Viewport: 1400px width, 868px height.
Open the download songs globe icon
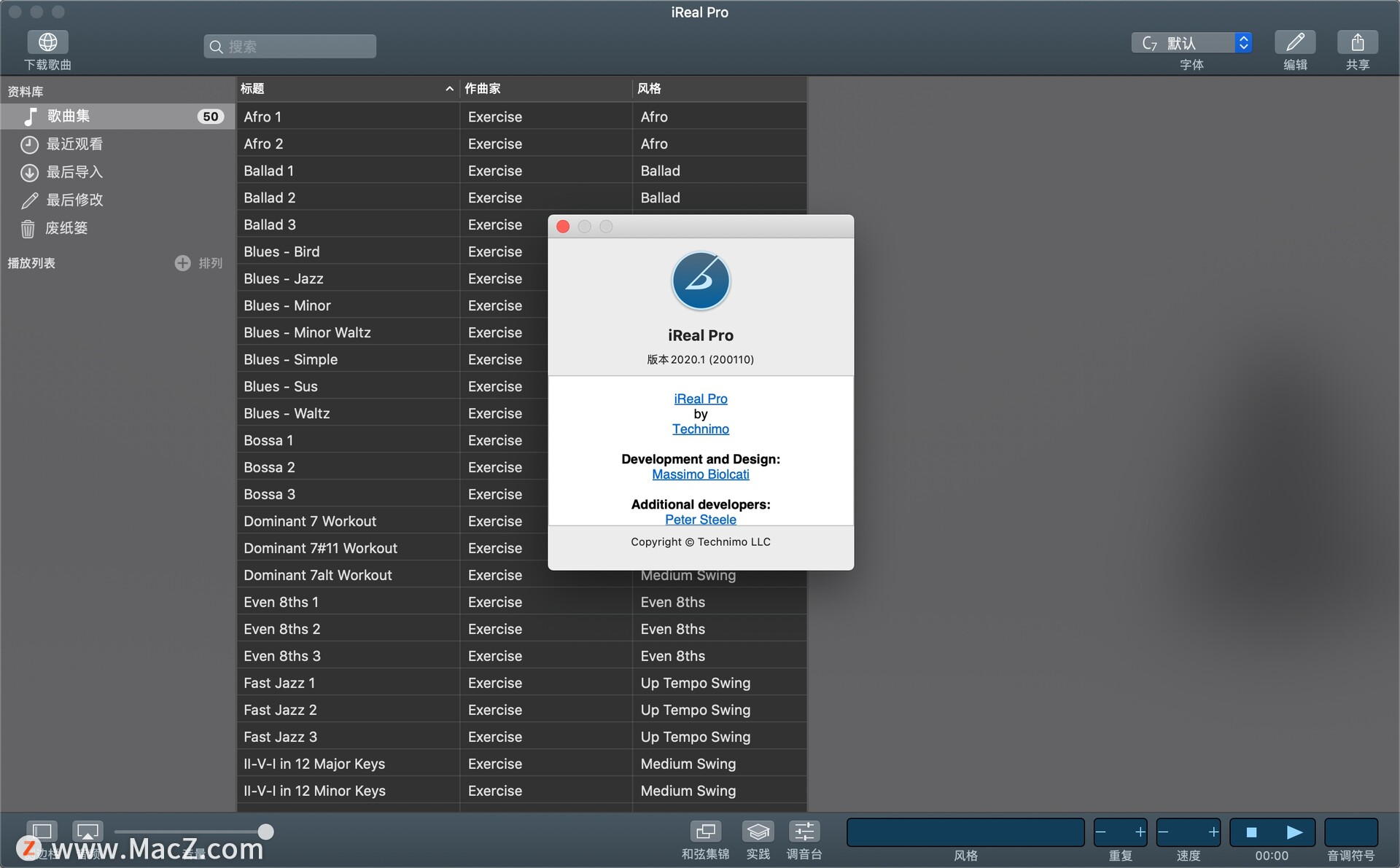(48, 42)
